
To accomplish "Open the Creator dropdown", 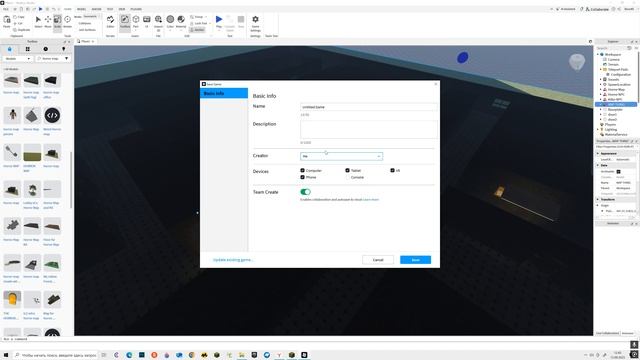I will [x=341, y=156].
